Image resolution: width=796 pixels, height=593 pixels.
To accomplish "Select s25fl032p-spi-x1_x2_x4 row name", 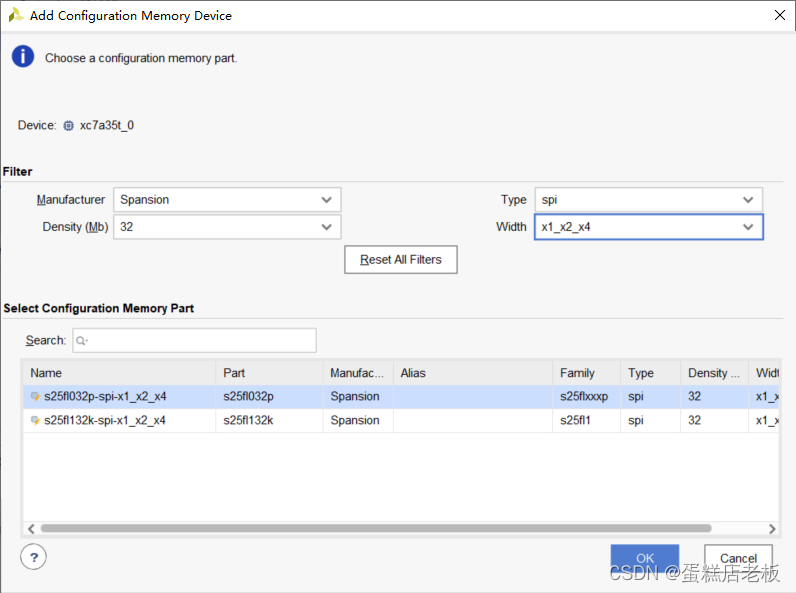I will (x=105, y=397).
